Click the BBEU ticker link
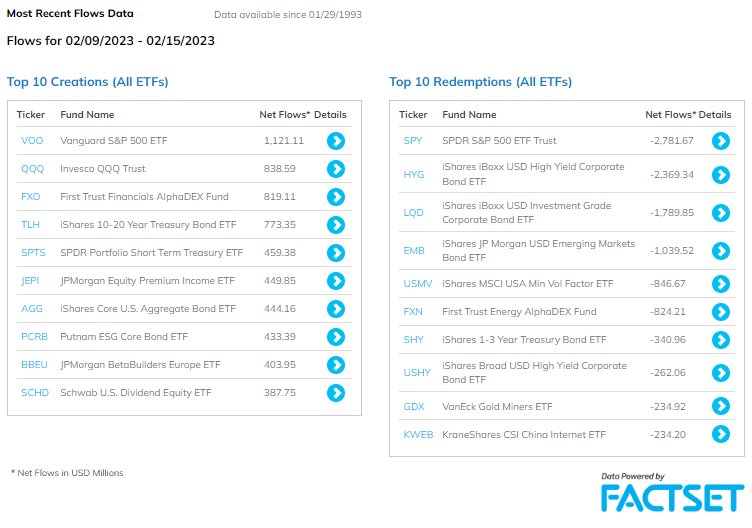The image size is (752, 528). (35, 364)
